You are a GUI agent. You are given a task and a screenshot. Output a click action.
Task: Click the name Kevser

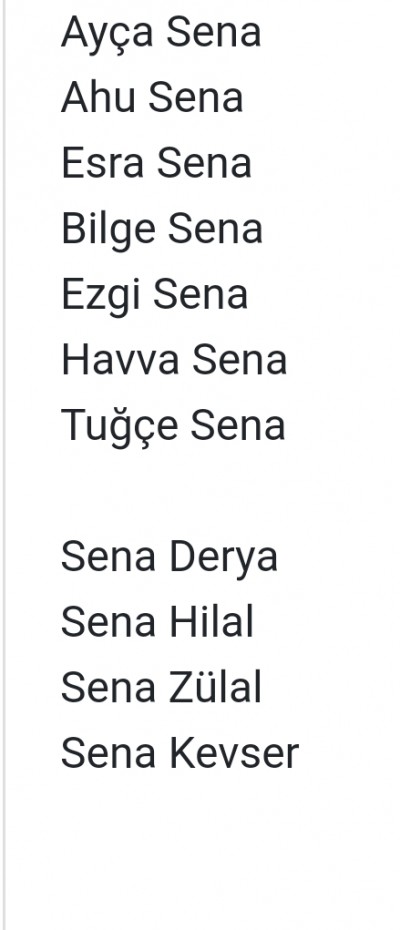(x=234, y=753)
